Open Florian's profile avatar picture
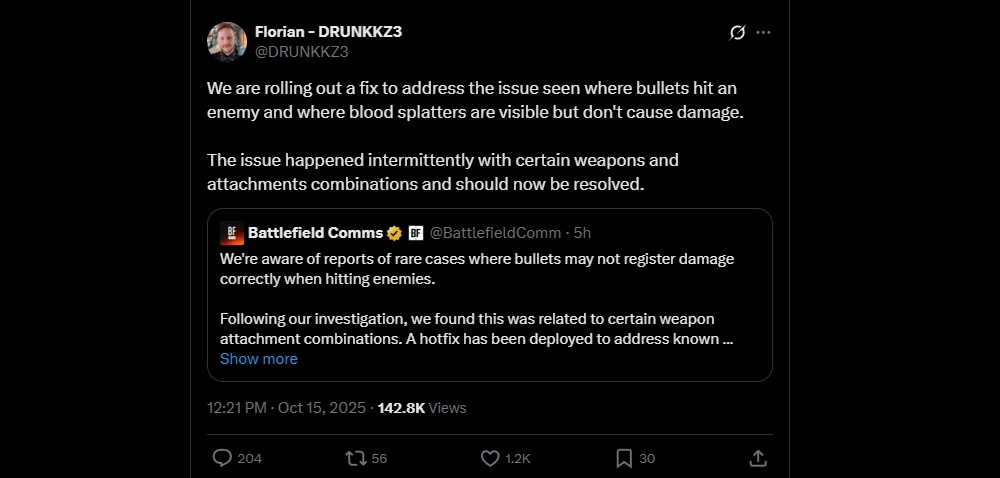This screenshot has width=1000, height=478. 227,41
